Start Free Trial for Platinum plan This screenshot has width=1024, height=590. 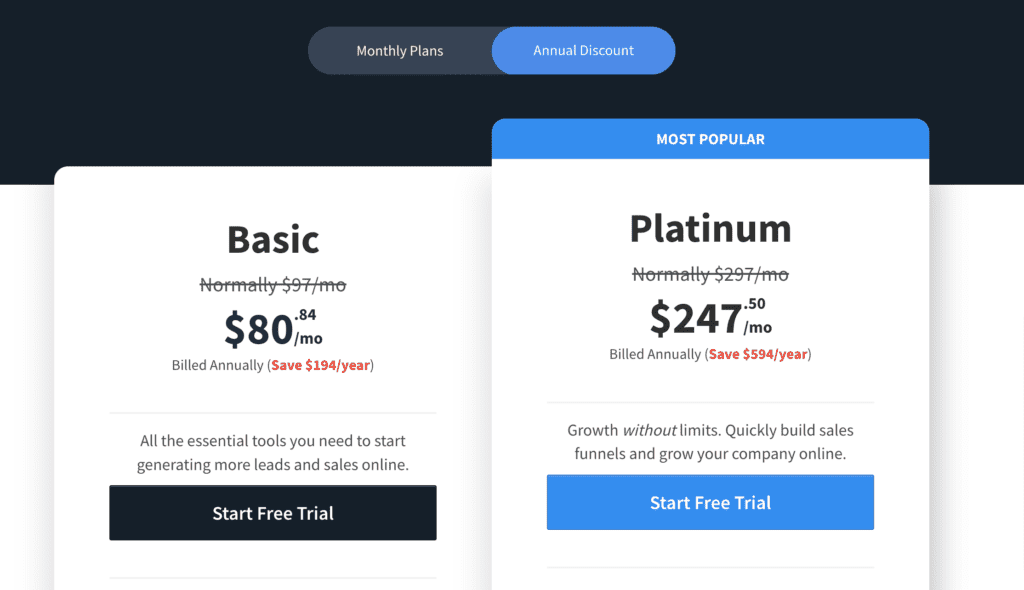pyautogui.click(x=711, y=502)
